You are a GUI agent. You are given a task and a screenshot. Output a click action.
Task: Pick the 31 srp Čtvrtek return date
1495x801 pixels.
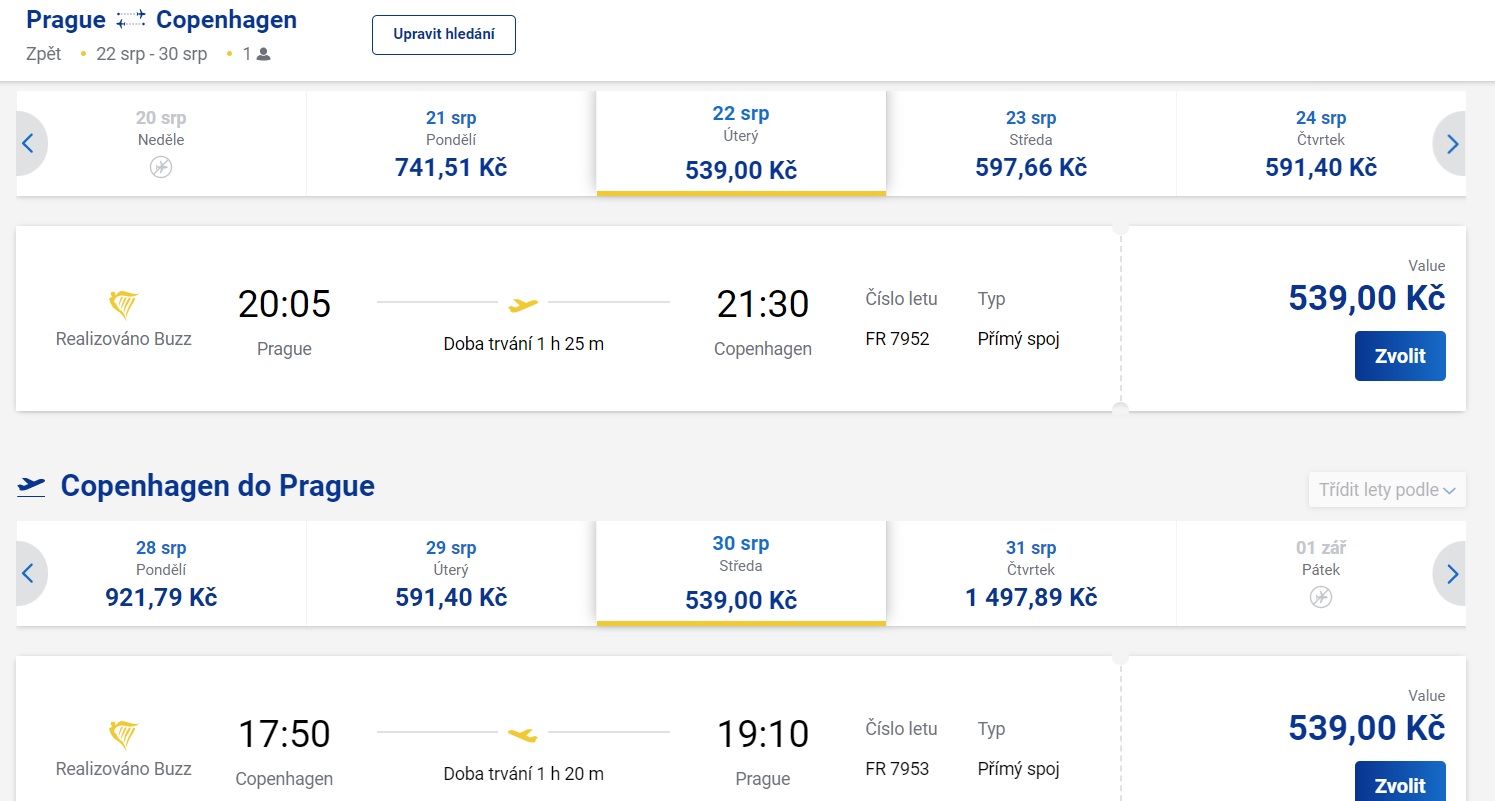1031,574
